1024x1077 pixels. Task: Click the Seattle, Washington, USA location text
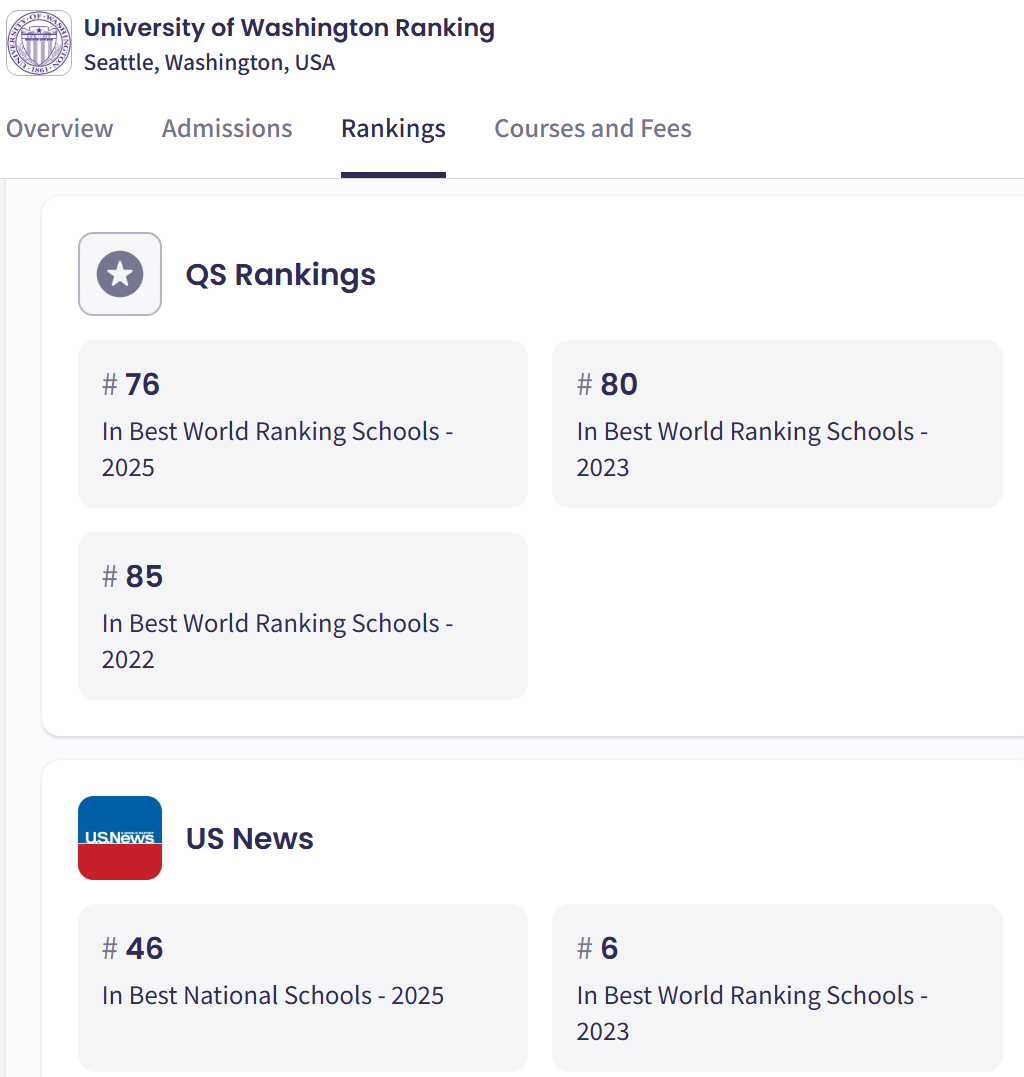click(x=209, y=63)
